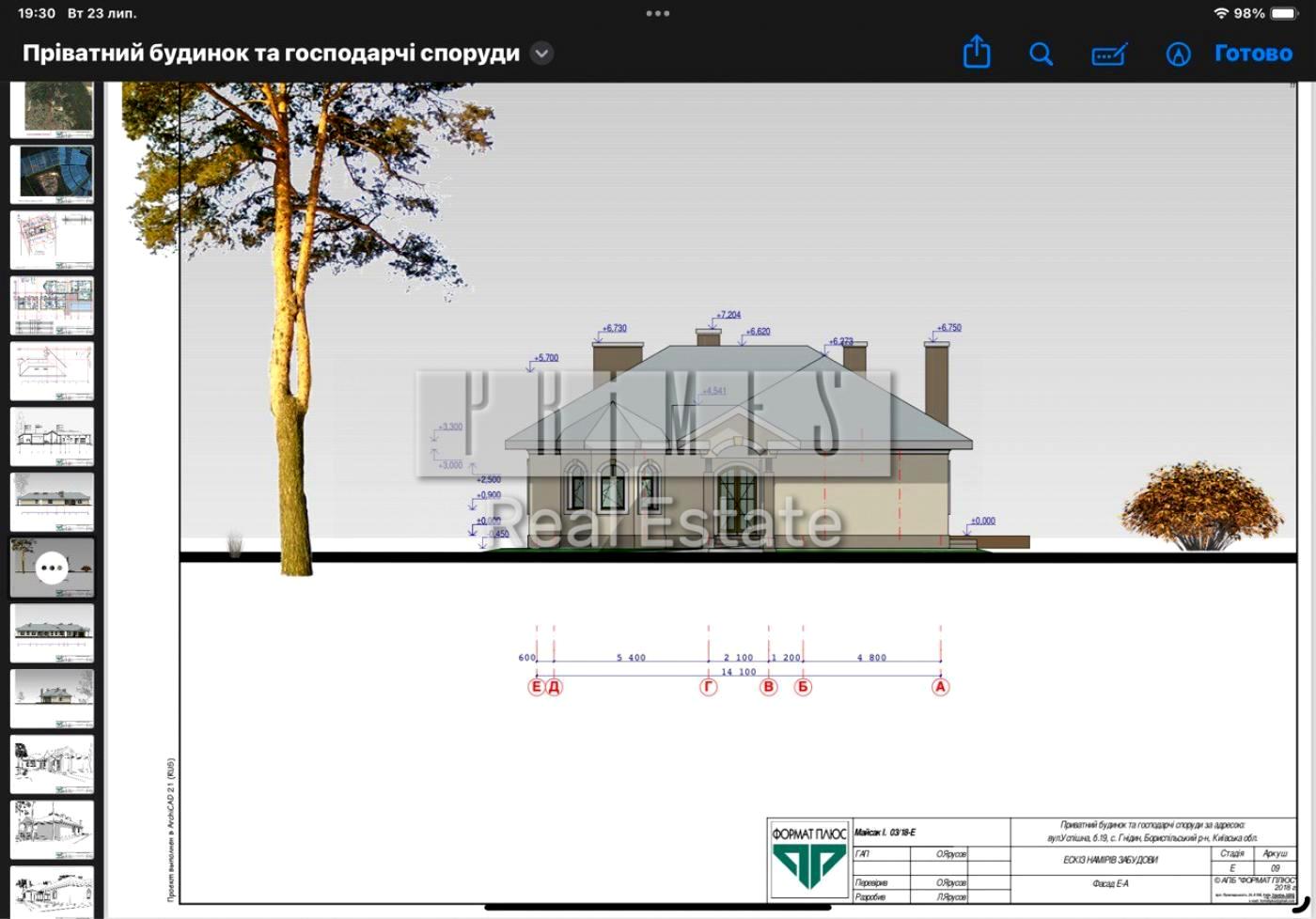Tap the ФОРМАТ ПЛЮС logo in title block
The height and width of the screenshot is (919, 1316).
tap(808, 859)
